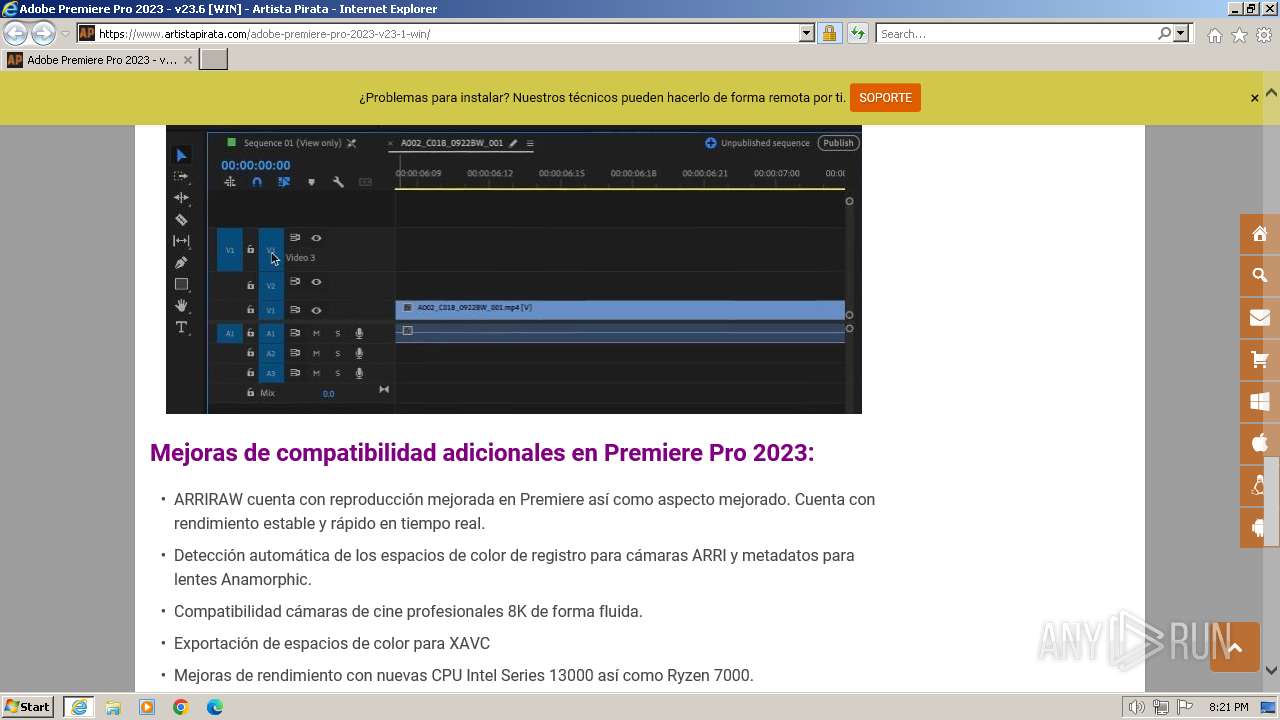1280x720 pixels.
Task: Select the Razor tool
Action: [181, 220]
